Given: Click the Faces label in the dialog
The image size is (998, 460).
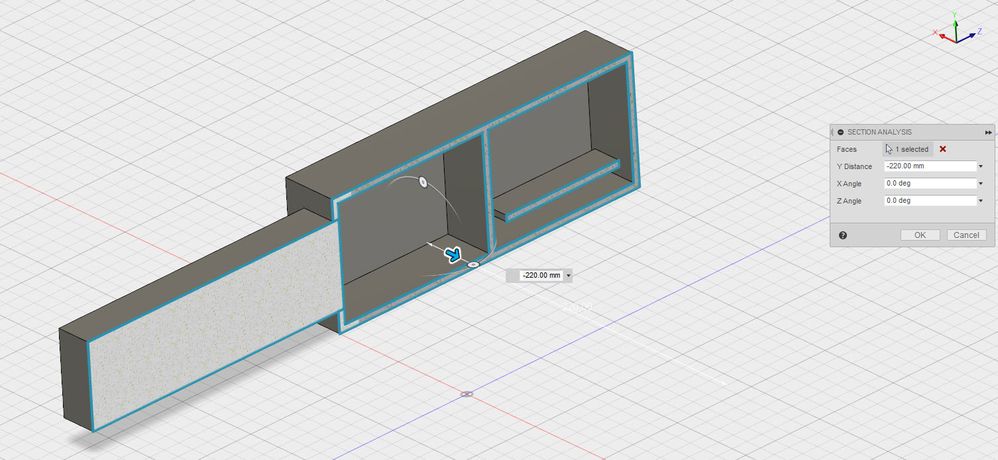Looking at the screenshot, I should pos(847,149).
